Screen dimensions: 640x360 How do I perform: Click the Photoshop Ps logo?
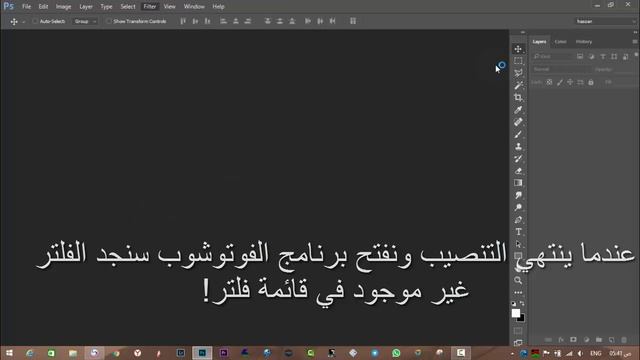point(9,6)
